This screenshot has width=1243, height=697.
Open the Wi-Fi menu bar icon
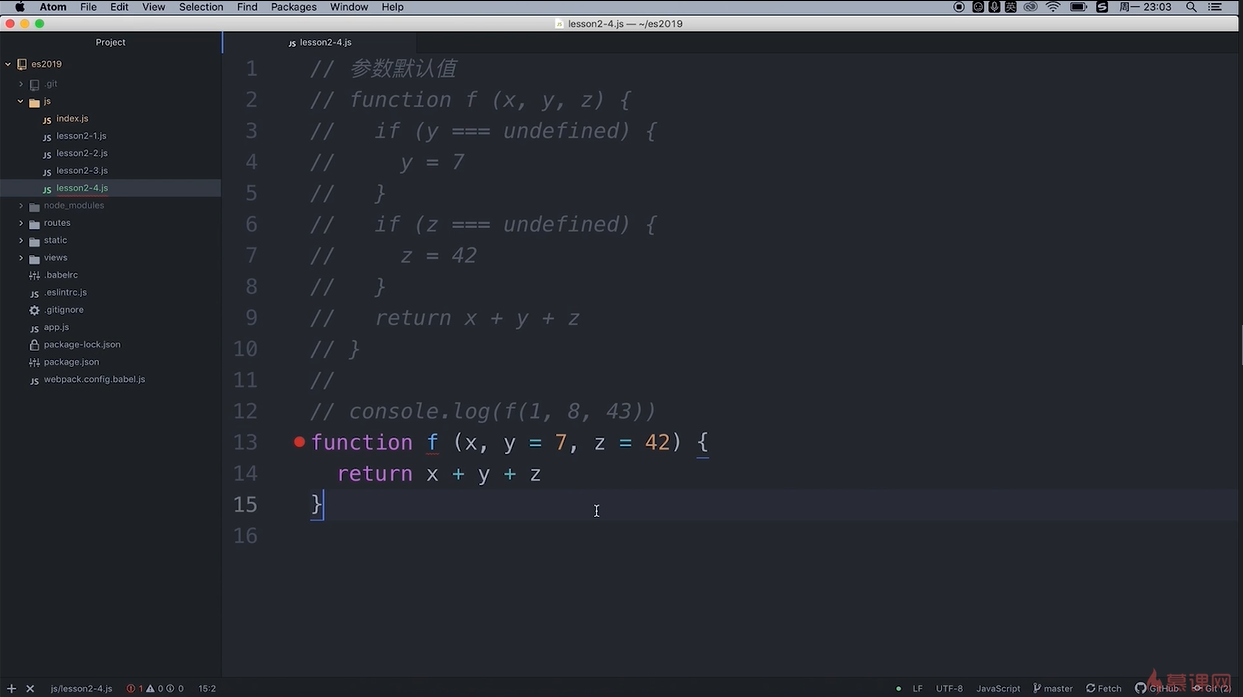[x=1053, y=7]
